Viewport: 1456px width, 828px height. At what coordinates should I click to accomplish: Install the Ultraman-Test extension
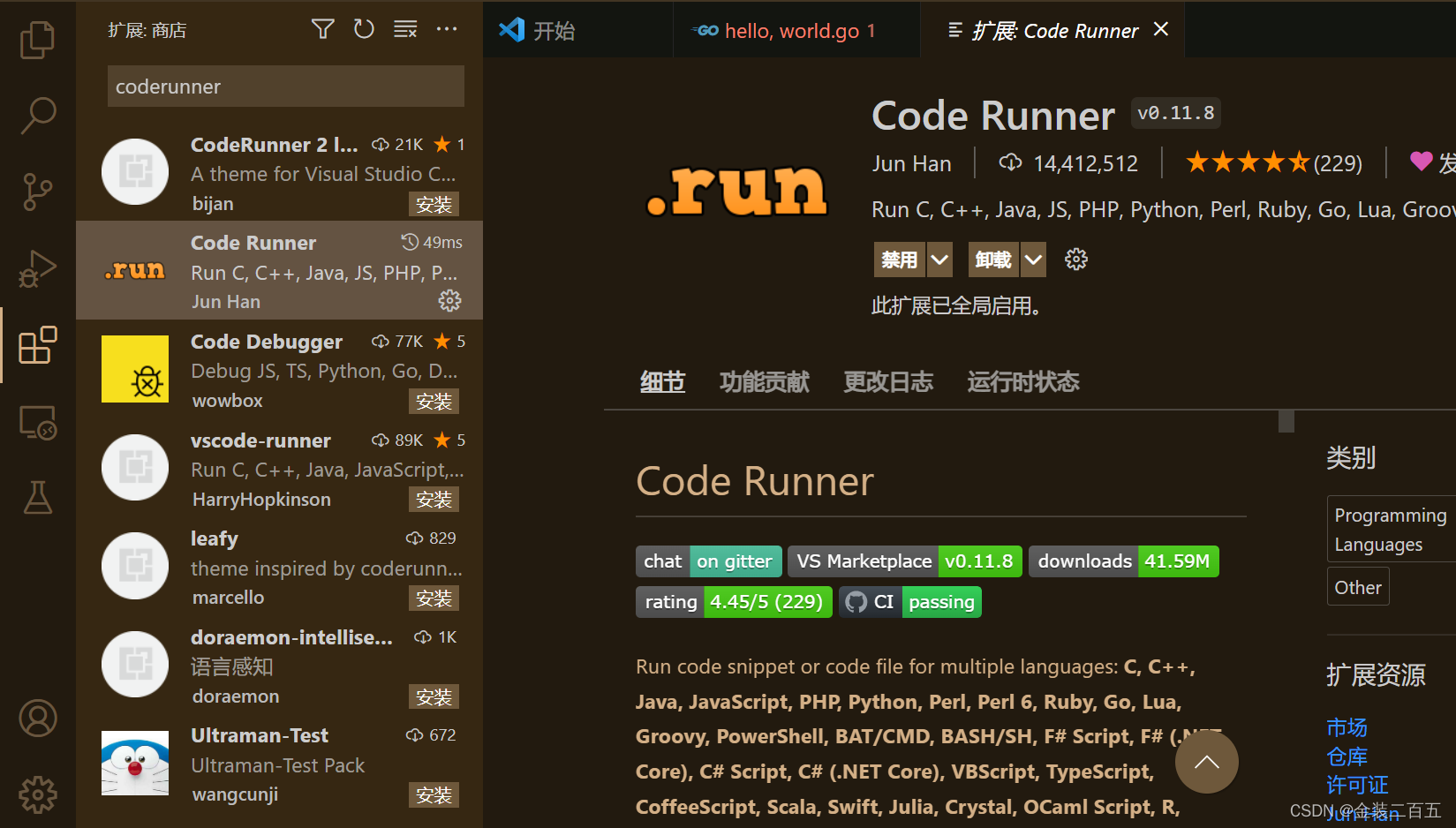[434, 795]
